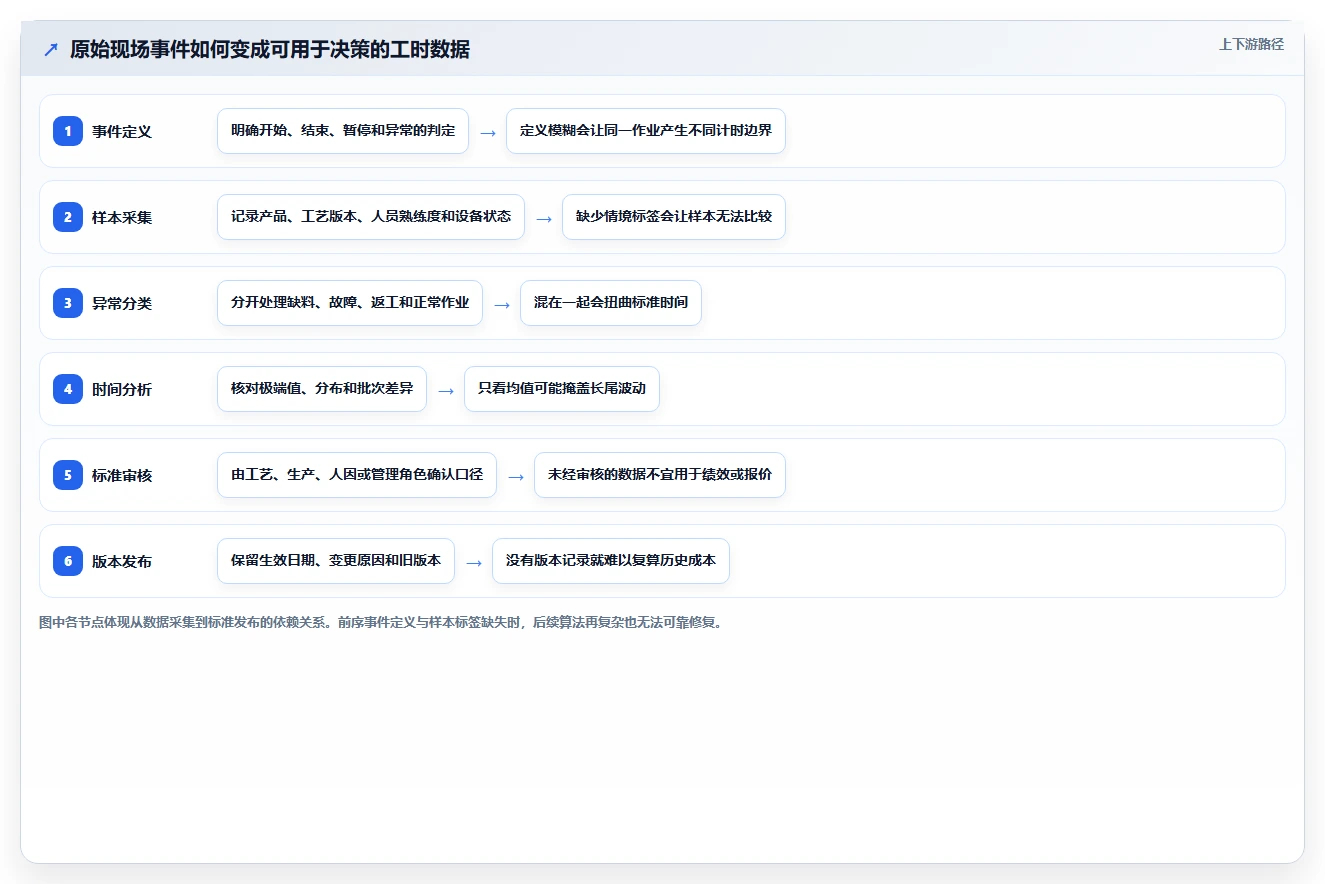1325x884 pixels.
Task: Click the arrow in the 标准审核 row
Action: (516, 476)
